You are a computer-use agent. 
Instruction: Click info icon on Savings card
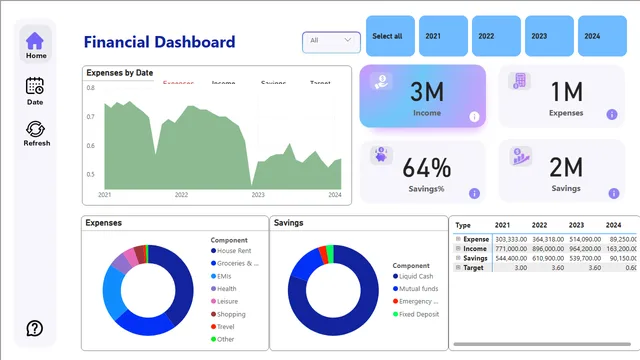(614, 193)
